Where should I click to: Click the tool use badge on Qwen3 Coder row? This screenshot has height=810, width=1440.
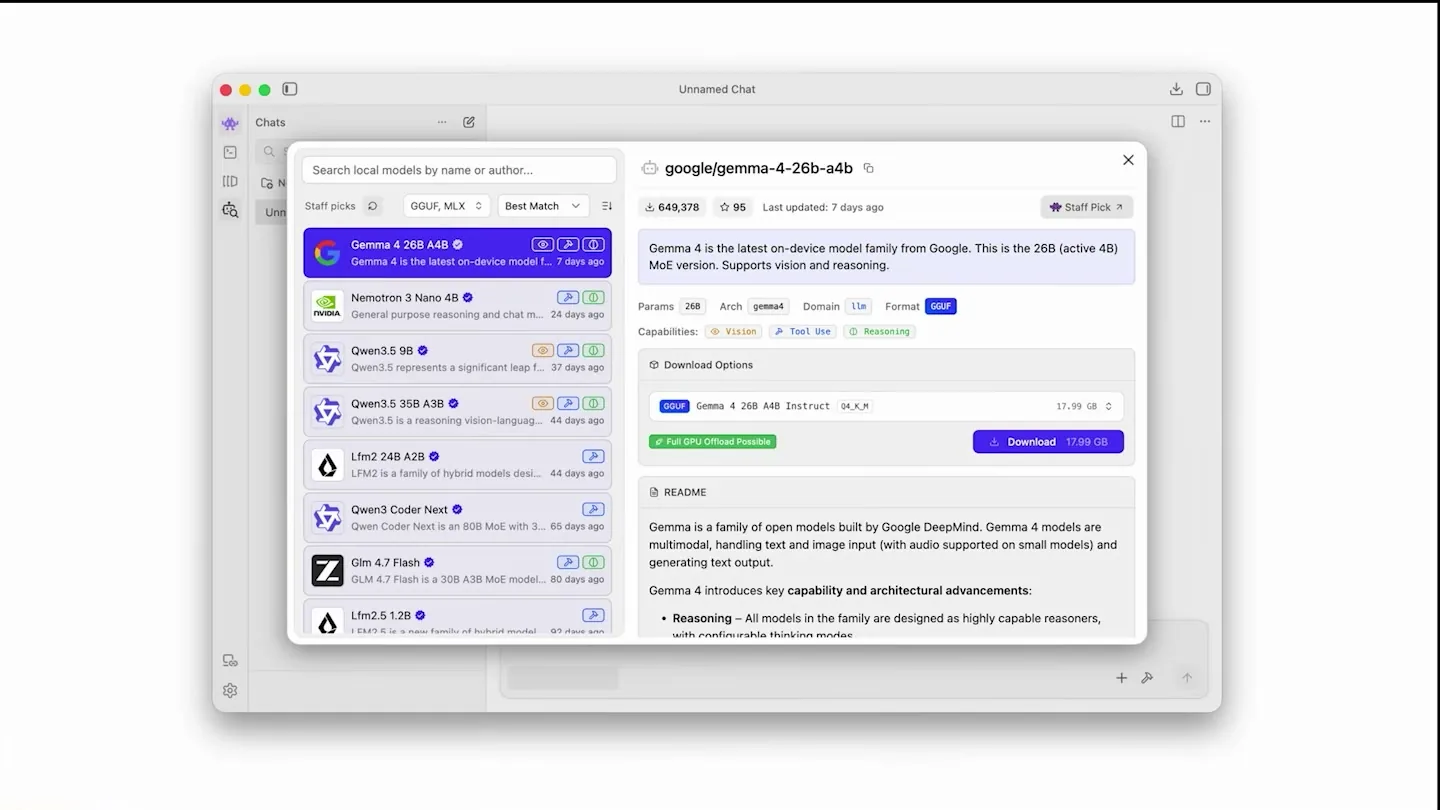[594, 509]
